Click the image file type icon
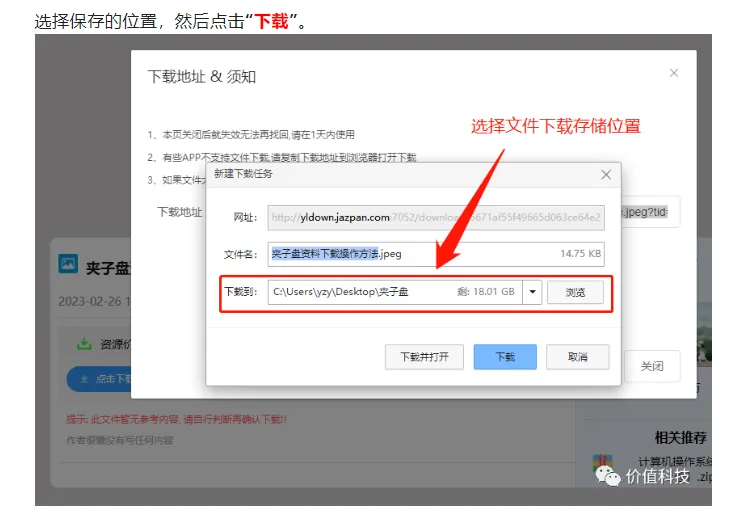This screenshot has width=730, height=521. (x=68, y=264)
